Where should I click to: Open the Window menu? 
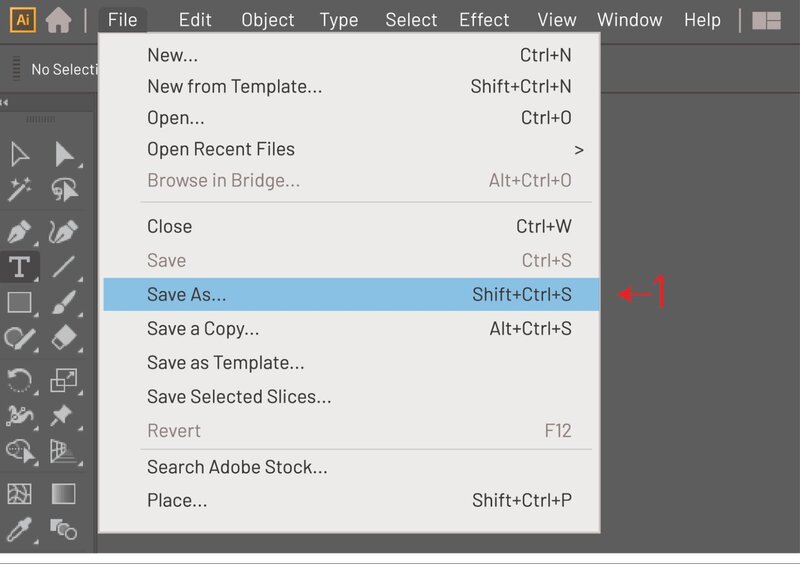pos(629,20)
